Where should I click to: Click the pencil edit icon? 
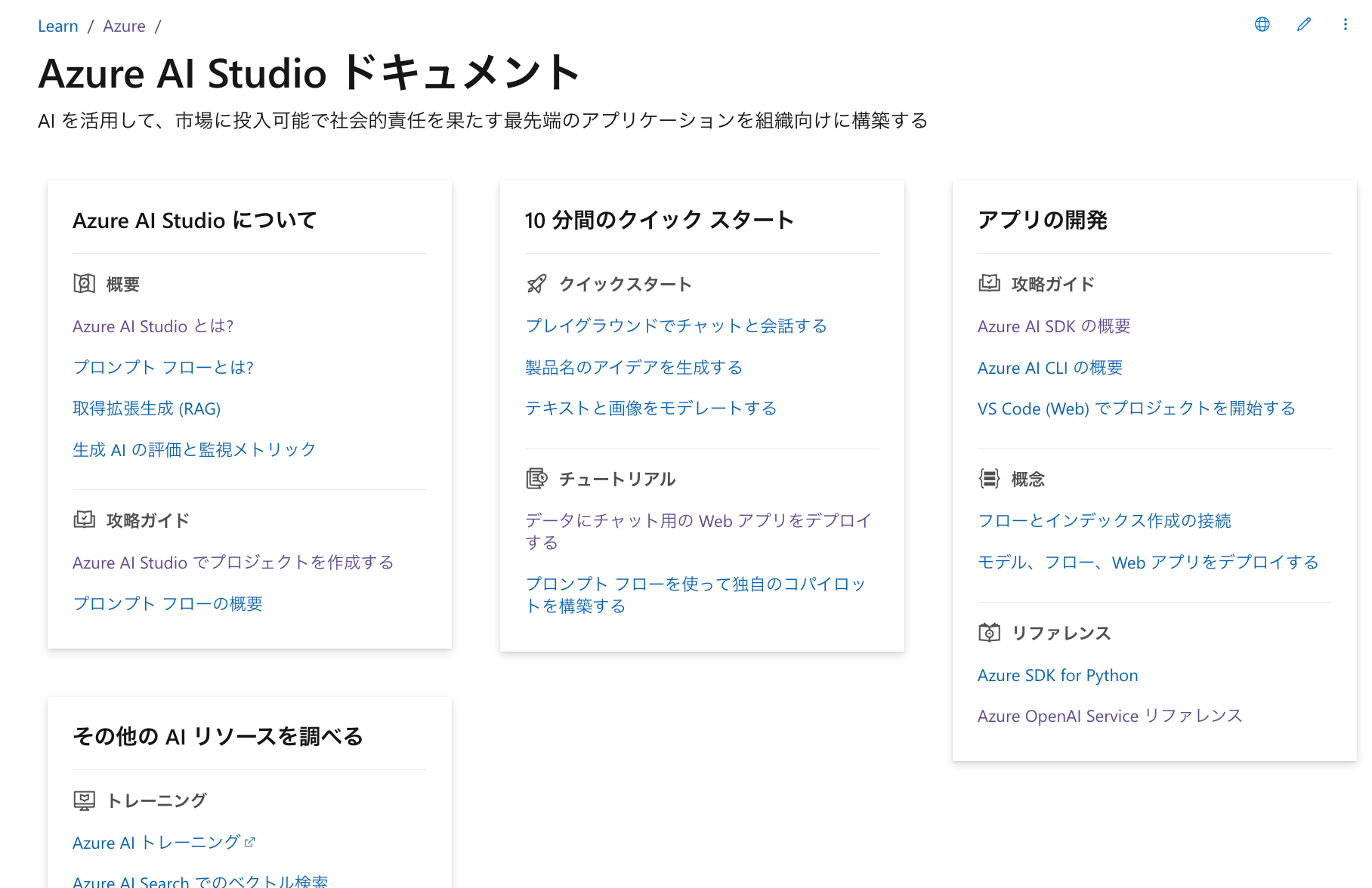(1304, 24)
